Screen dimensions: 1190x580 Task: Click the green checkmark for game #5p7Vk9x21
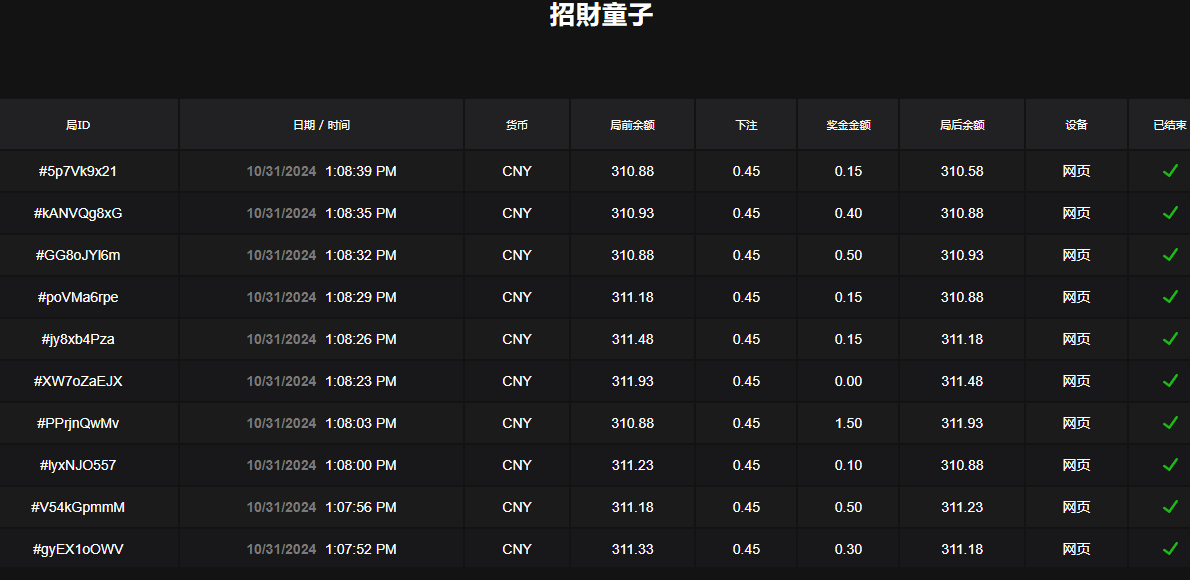coord(1170,171)
